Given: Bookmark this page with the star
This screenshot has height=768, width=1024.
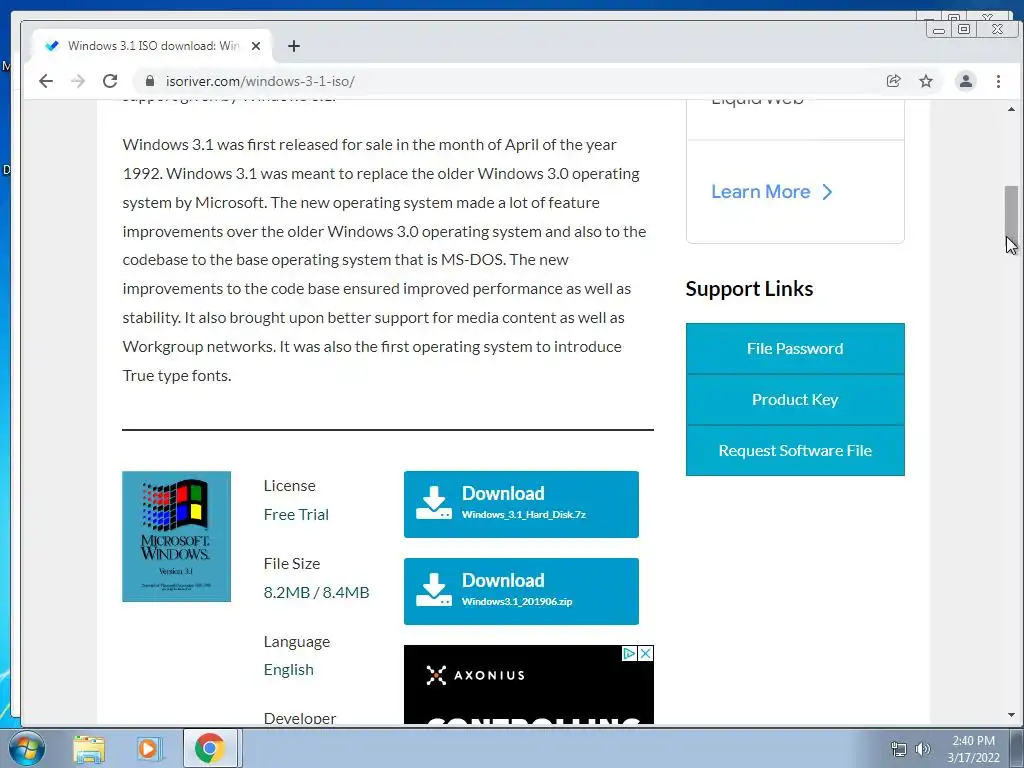Looking at the screenshot, I should pos(926,81).
